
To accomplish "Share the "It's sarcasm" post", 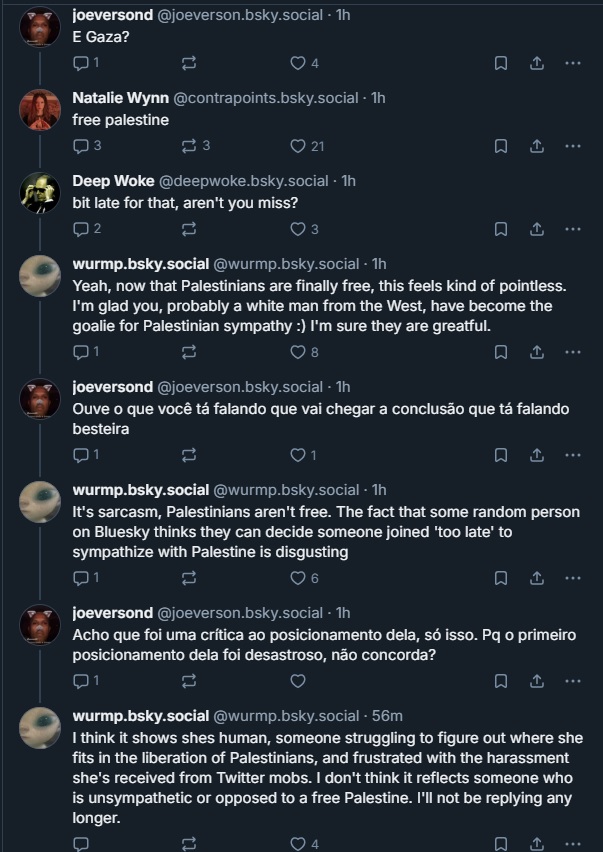I will pos(536,577).
